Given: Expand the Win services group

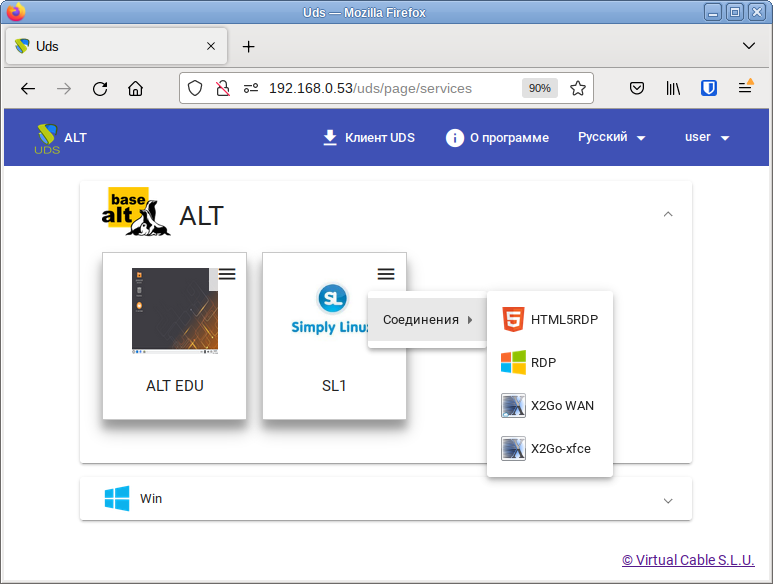Looking at the screenshot, I should (668, 501).
